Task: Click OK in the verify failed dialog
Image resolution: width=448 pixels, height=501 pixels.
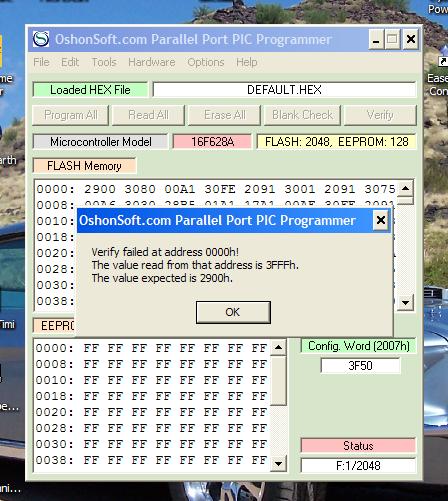Action: coord(233,312)
